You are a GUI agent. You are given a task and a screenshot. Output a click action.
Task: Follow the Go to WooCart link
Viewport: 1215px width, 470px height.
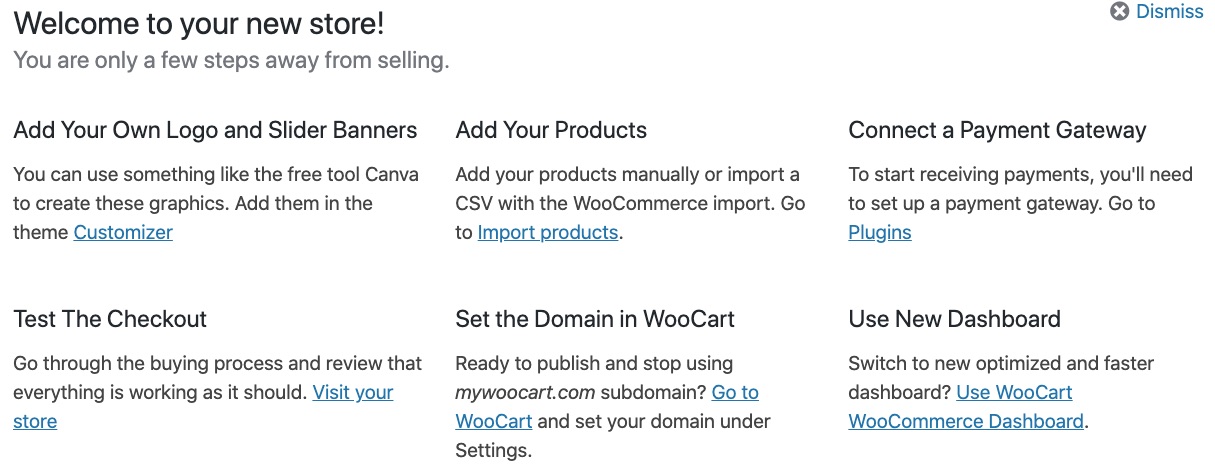click(735, 392)
